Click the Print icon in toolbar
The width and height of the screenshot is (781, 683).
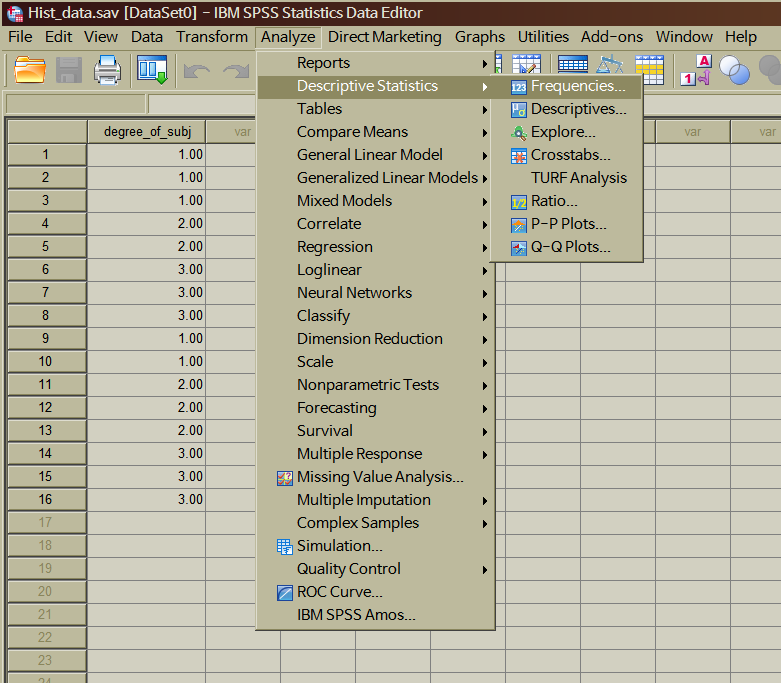[107, 70]
